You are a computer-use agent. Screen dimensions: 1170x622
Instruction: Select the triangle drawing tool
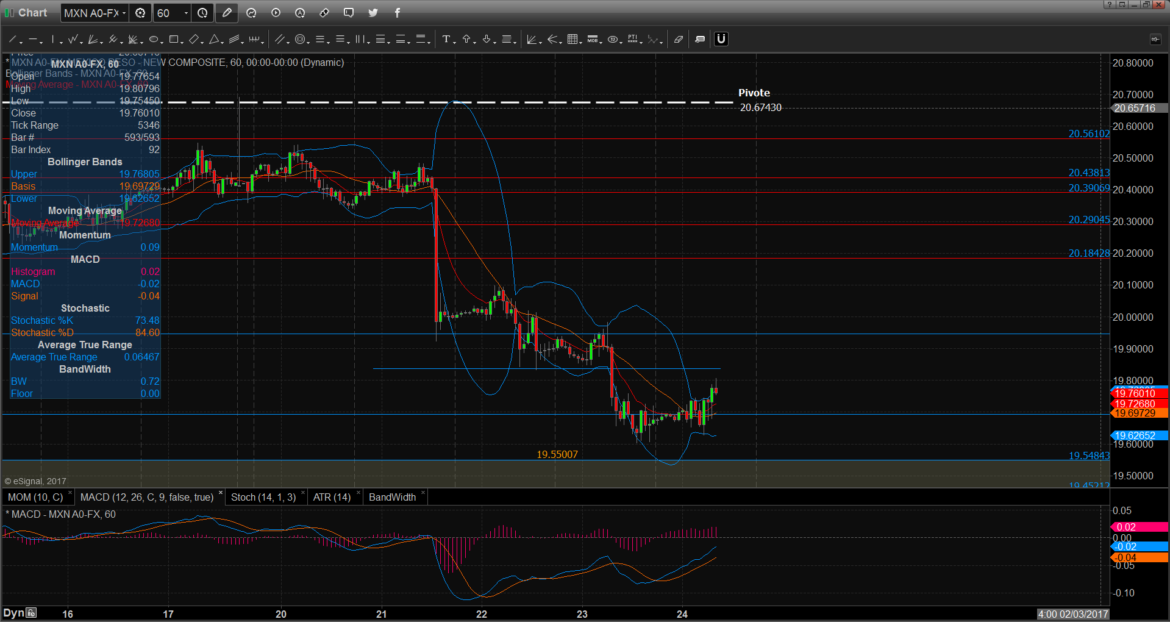214,39
